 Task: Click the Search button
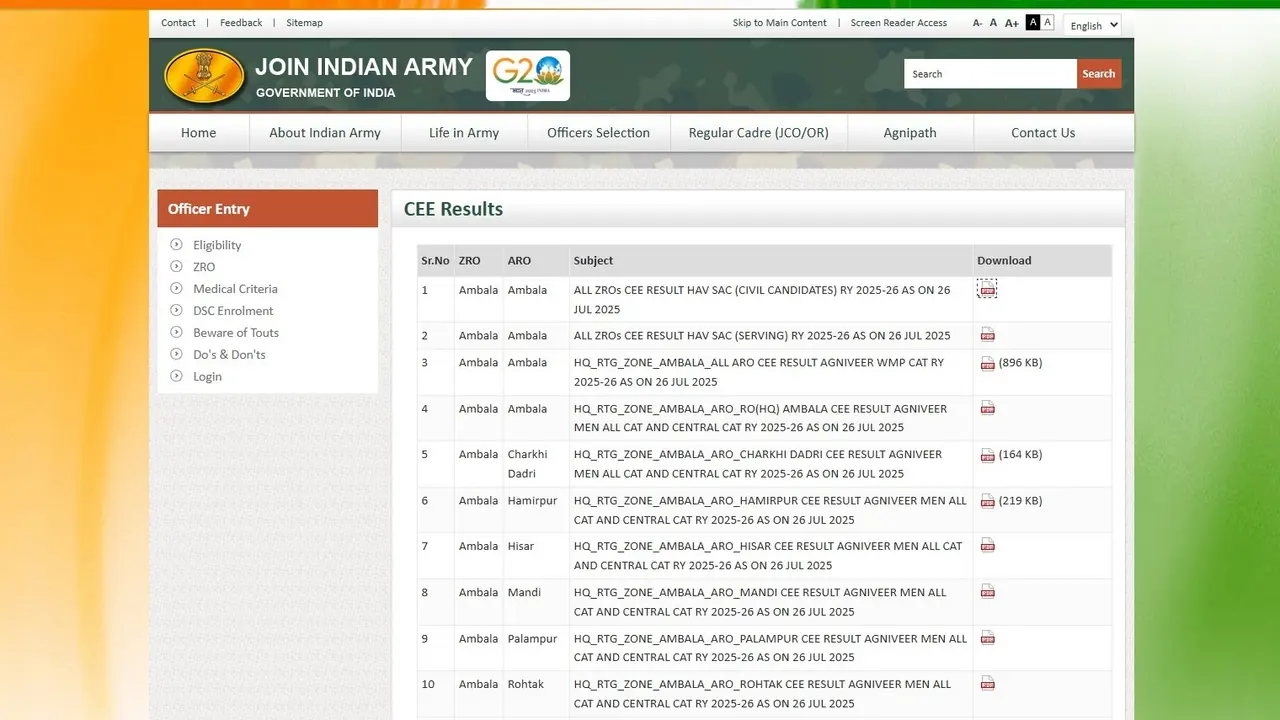1098,73
